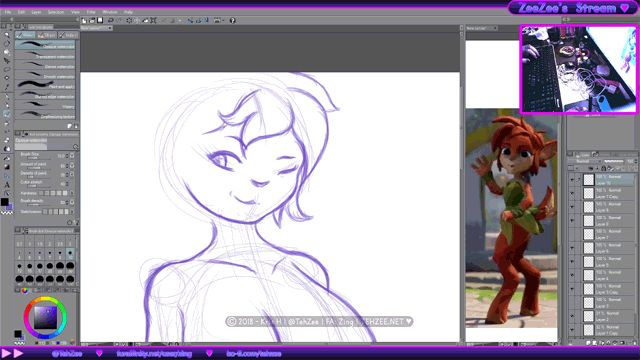Toggle visibility eye of Layer 7 Copy
The width and height of the screenshot is (640, 360).
click(572, 193)
